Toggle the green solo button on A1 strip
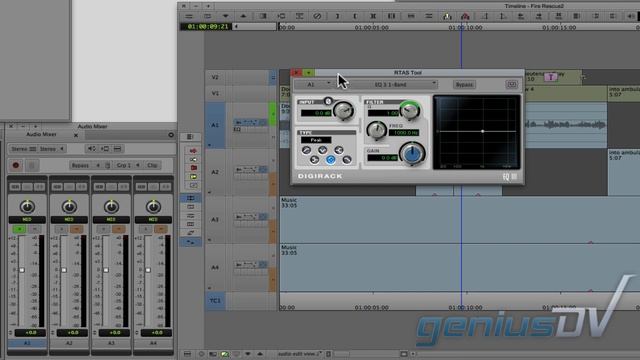640x360 pixels. point(19,229)
